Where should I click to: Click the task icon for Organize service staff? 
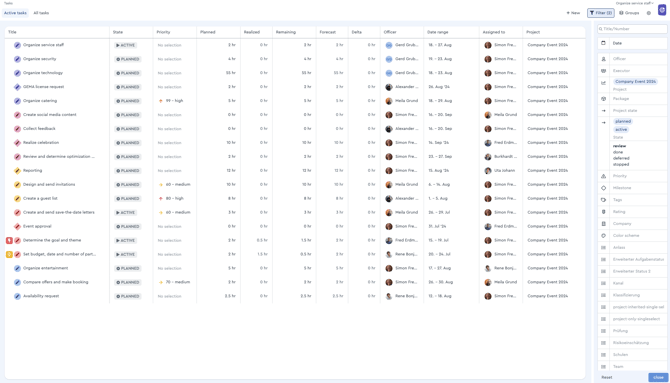[17, 45]
